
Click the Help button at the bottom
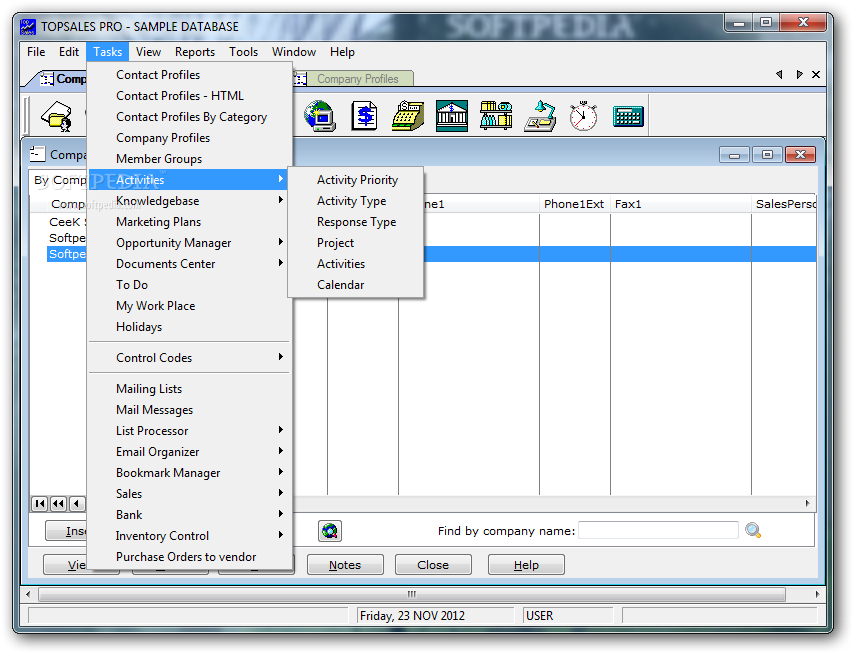tap(526, 565)
